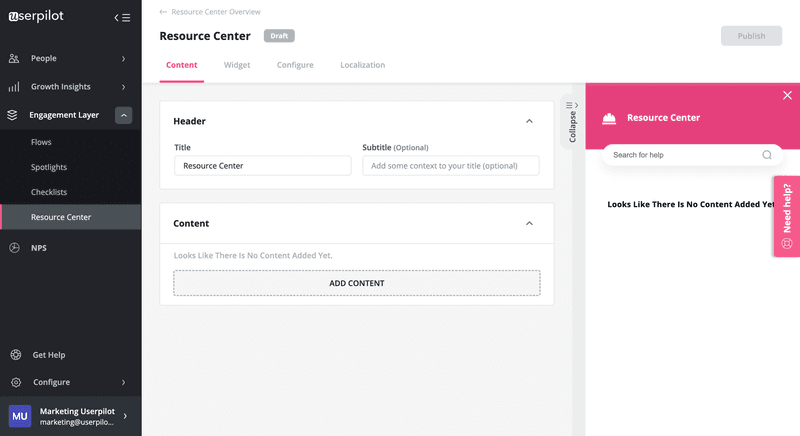Click the Subtitle input field

pos(450,166)
